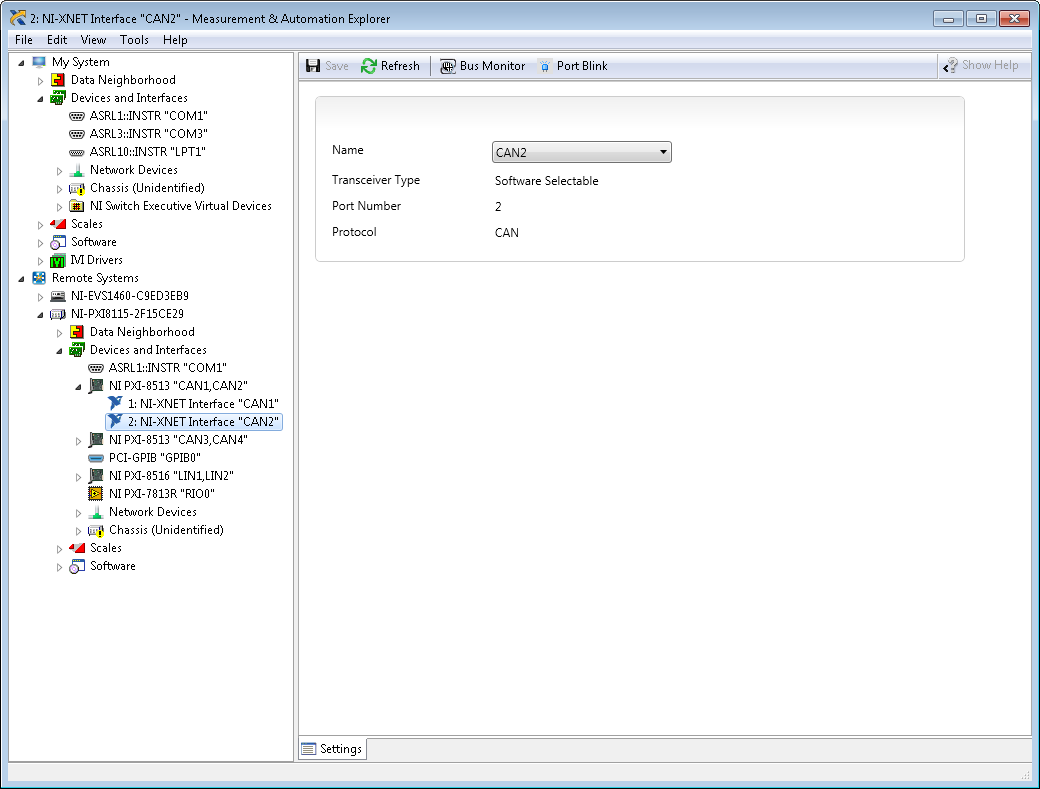This screenshot has width=1040, height=789.
Task: Collapse the NI PXI-8513 "CAN1,CAN2" node
Action: click(78, 387)
